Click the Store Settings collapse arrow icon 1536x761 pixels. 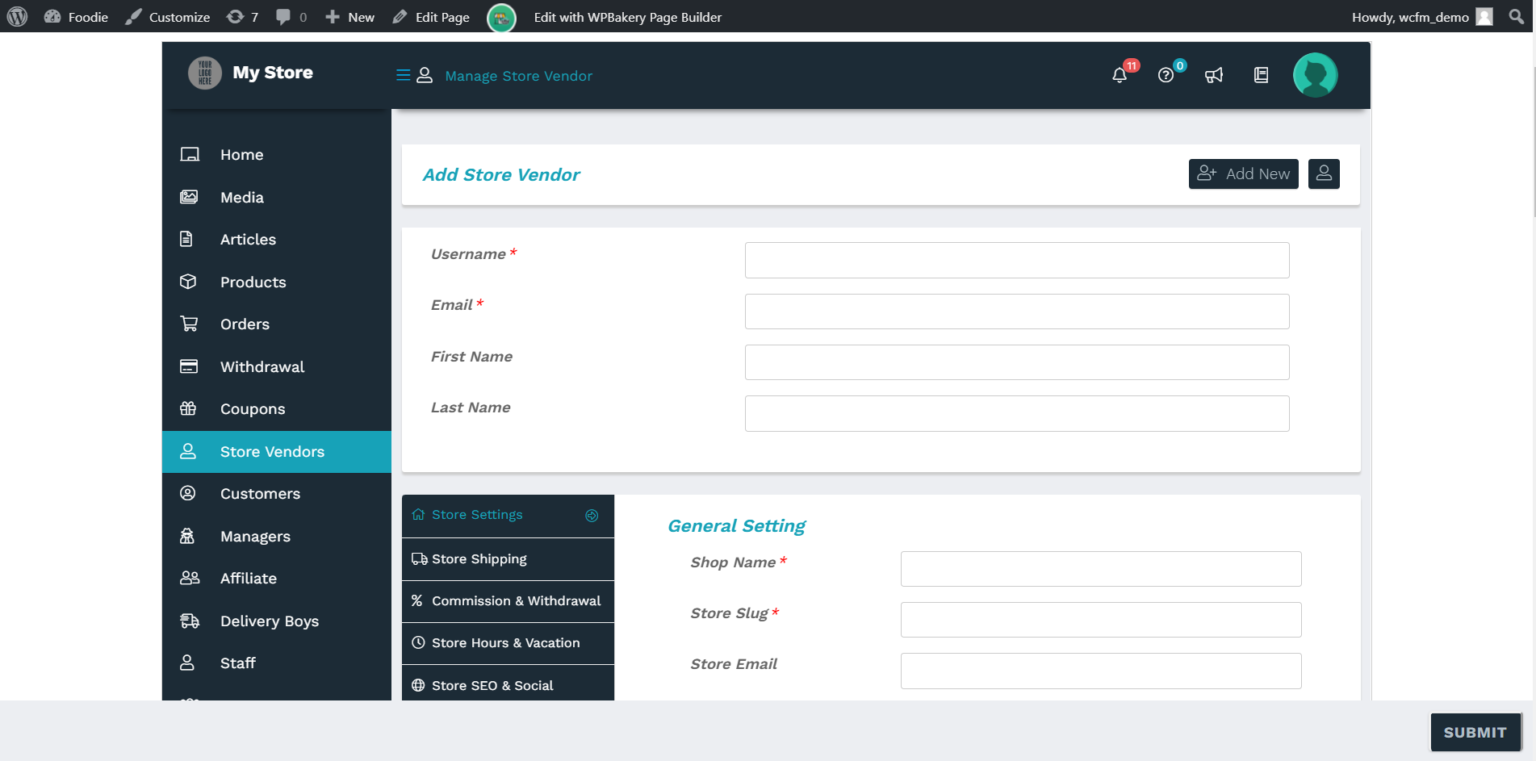coord(592,516)
